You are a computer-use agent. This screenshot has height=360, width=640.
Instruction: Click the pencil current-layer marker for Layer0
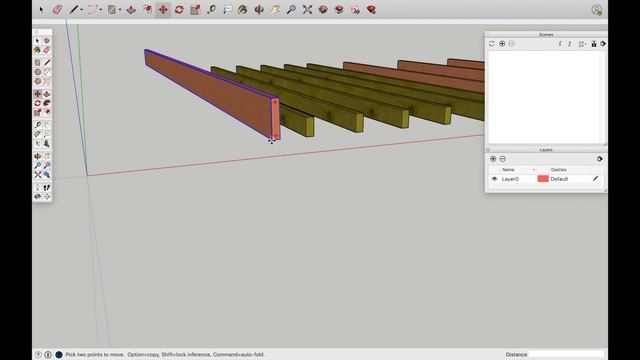pos(596,178)
